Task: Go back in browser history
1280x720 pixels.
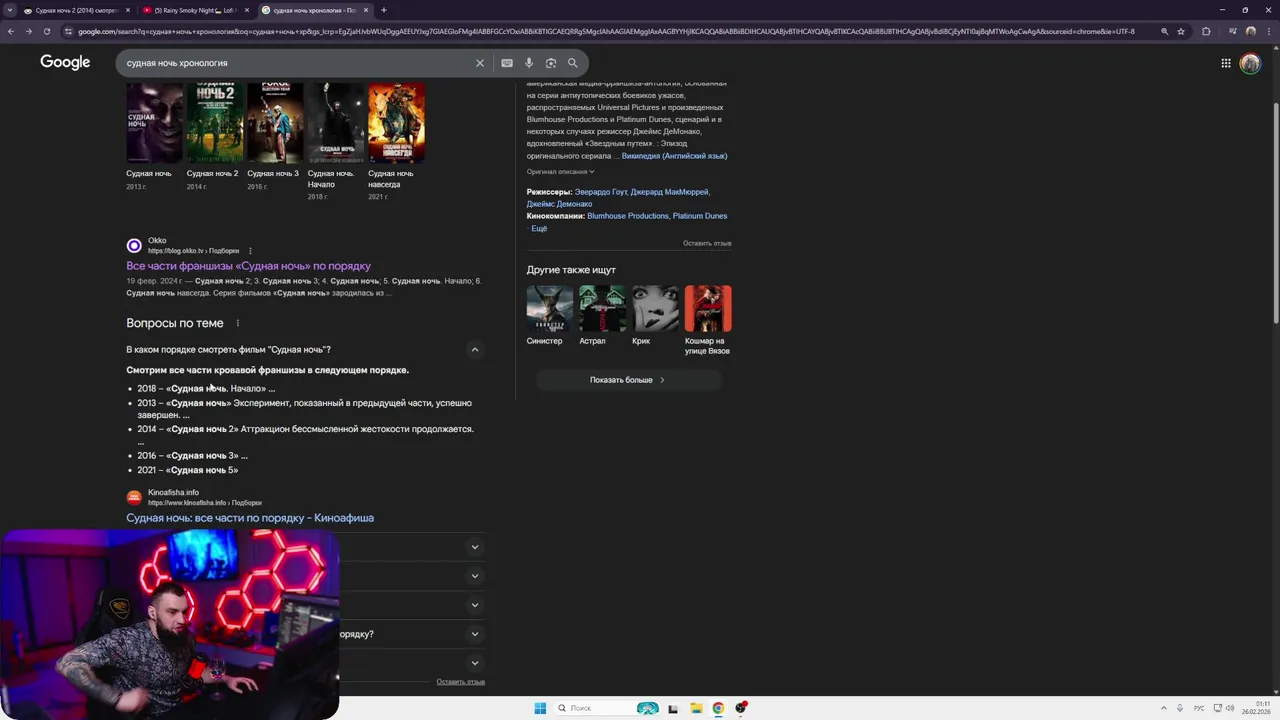Action: [x=11, y=31]
